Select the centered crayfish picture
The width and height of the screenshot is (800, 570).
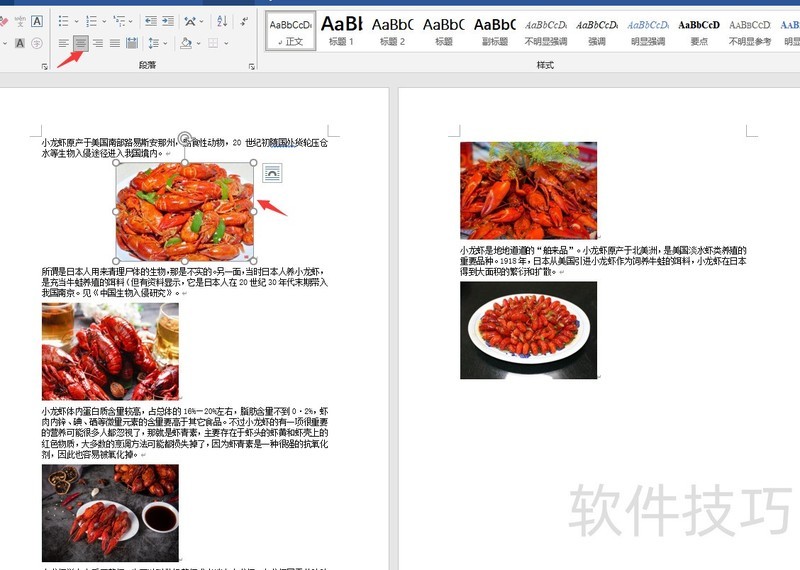click(x=185, y=212)
